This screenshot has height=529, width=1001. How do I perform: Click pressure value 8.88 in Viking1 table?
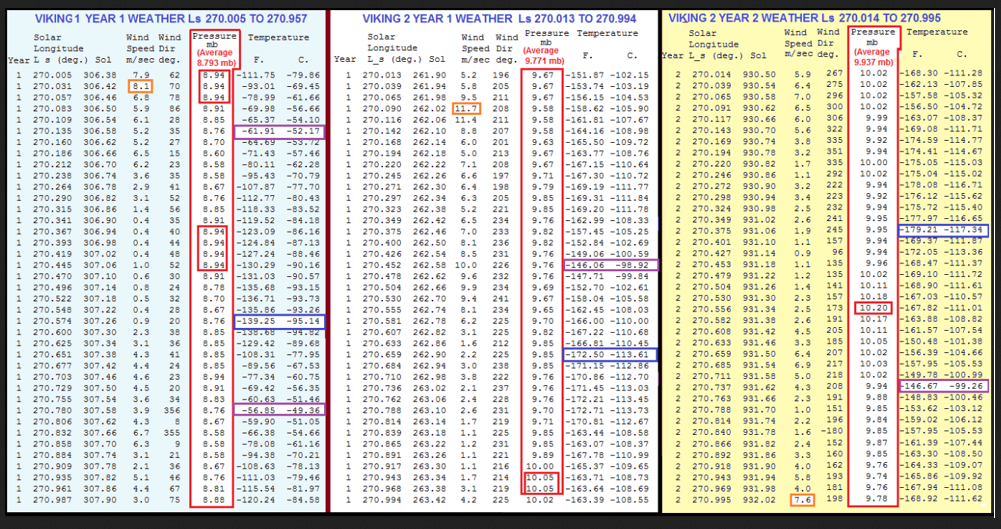click(x=214, y=500)
